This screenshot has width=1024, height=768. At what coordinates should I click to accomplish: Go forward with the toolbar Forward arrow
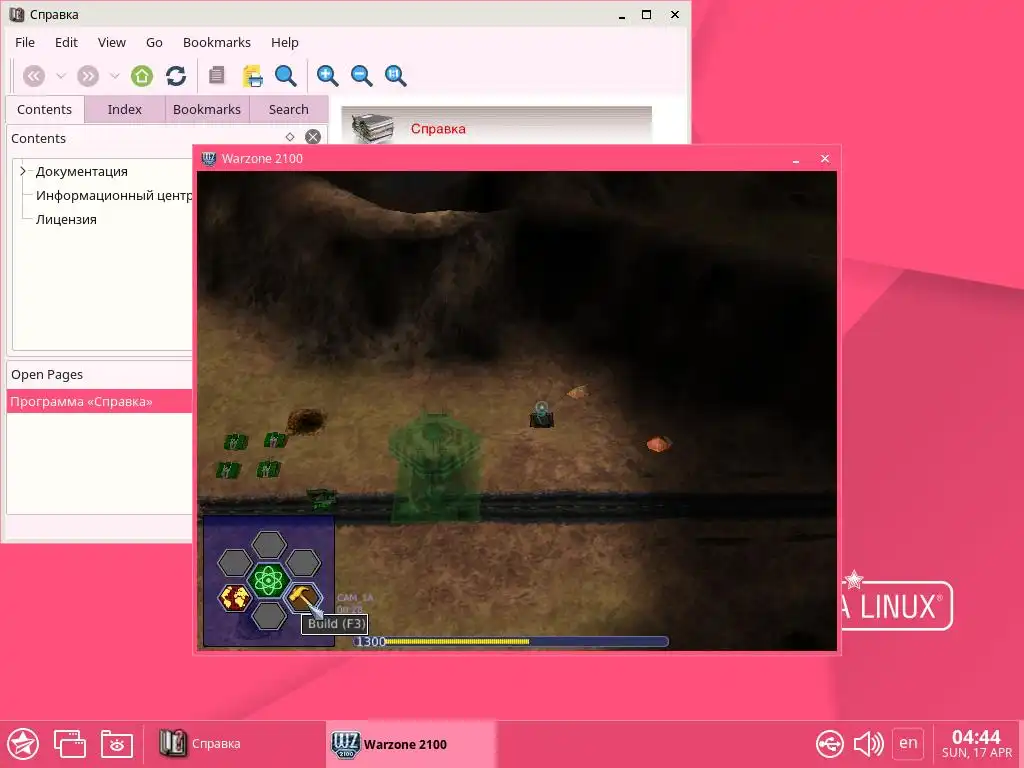coord(88,76)
